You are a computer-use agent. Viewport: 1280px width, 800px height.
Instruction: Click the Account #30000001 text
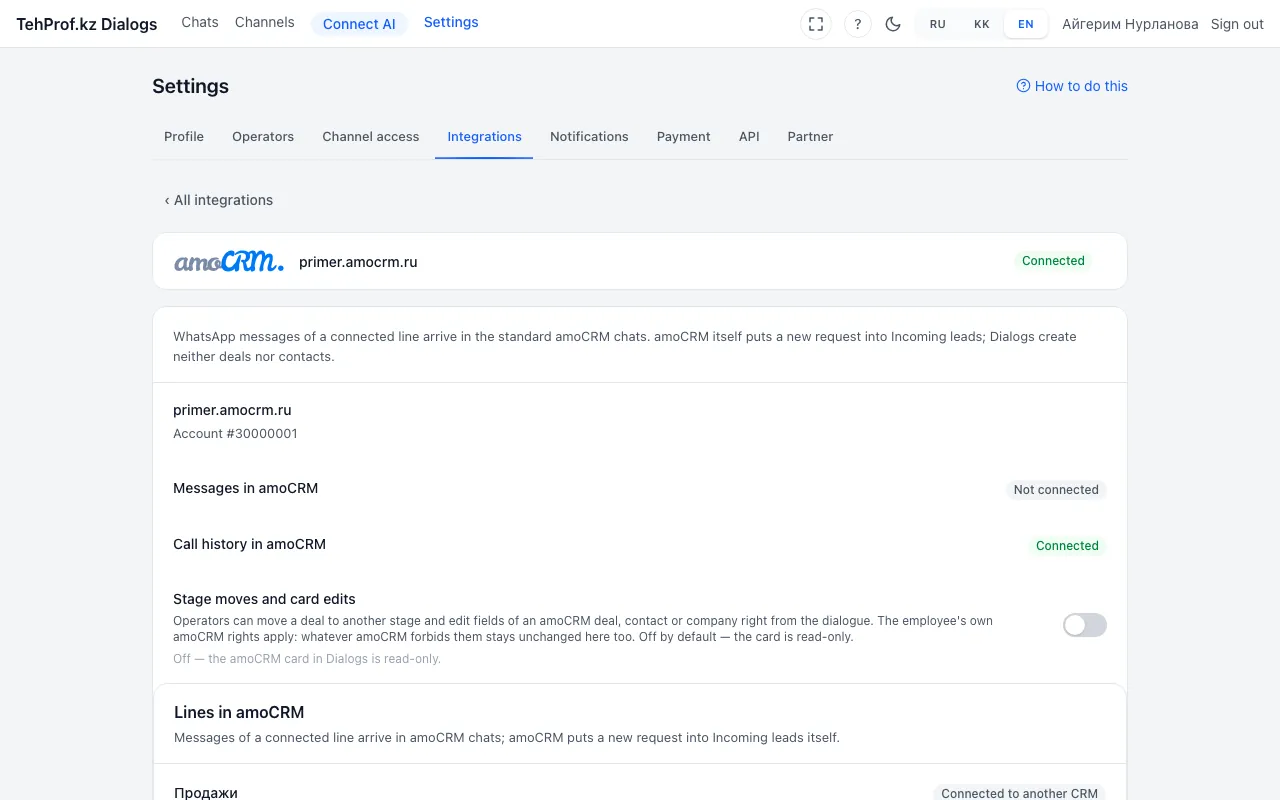pyautogui.click(x=235, y=434)
